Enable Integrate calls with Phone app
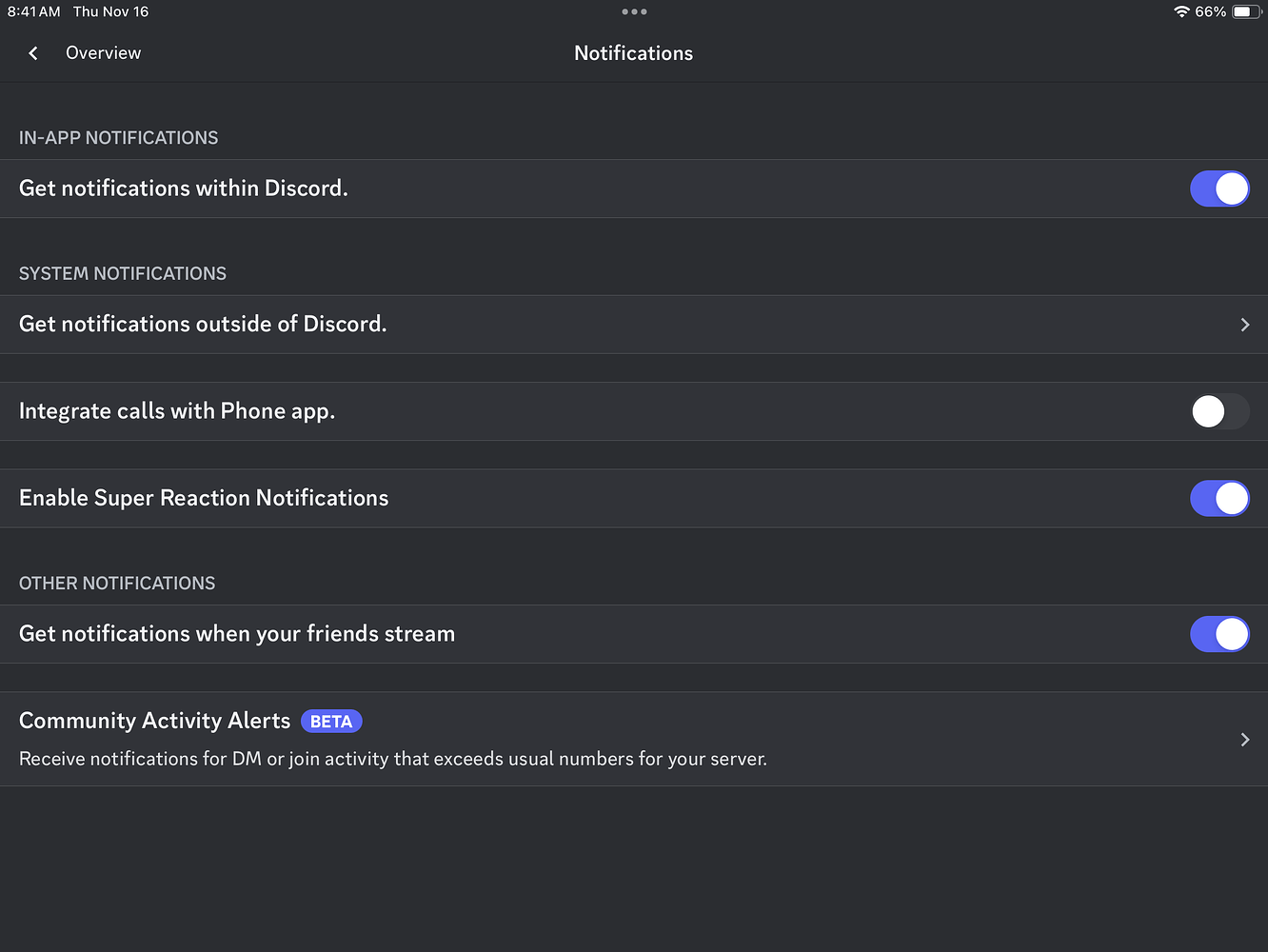 1219,411
